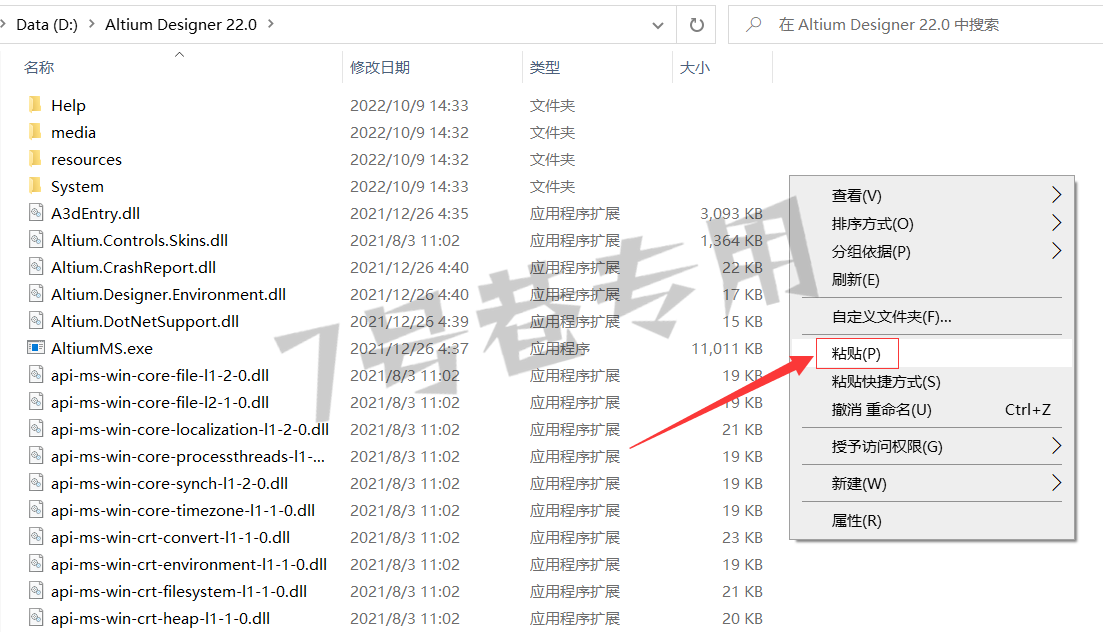Screen dimensions: 1103x632
Task: Click Altium Designer 22.0 in the breadcrumb
Action: [x=181, y=25]
